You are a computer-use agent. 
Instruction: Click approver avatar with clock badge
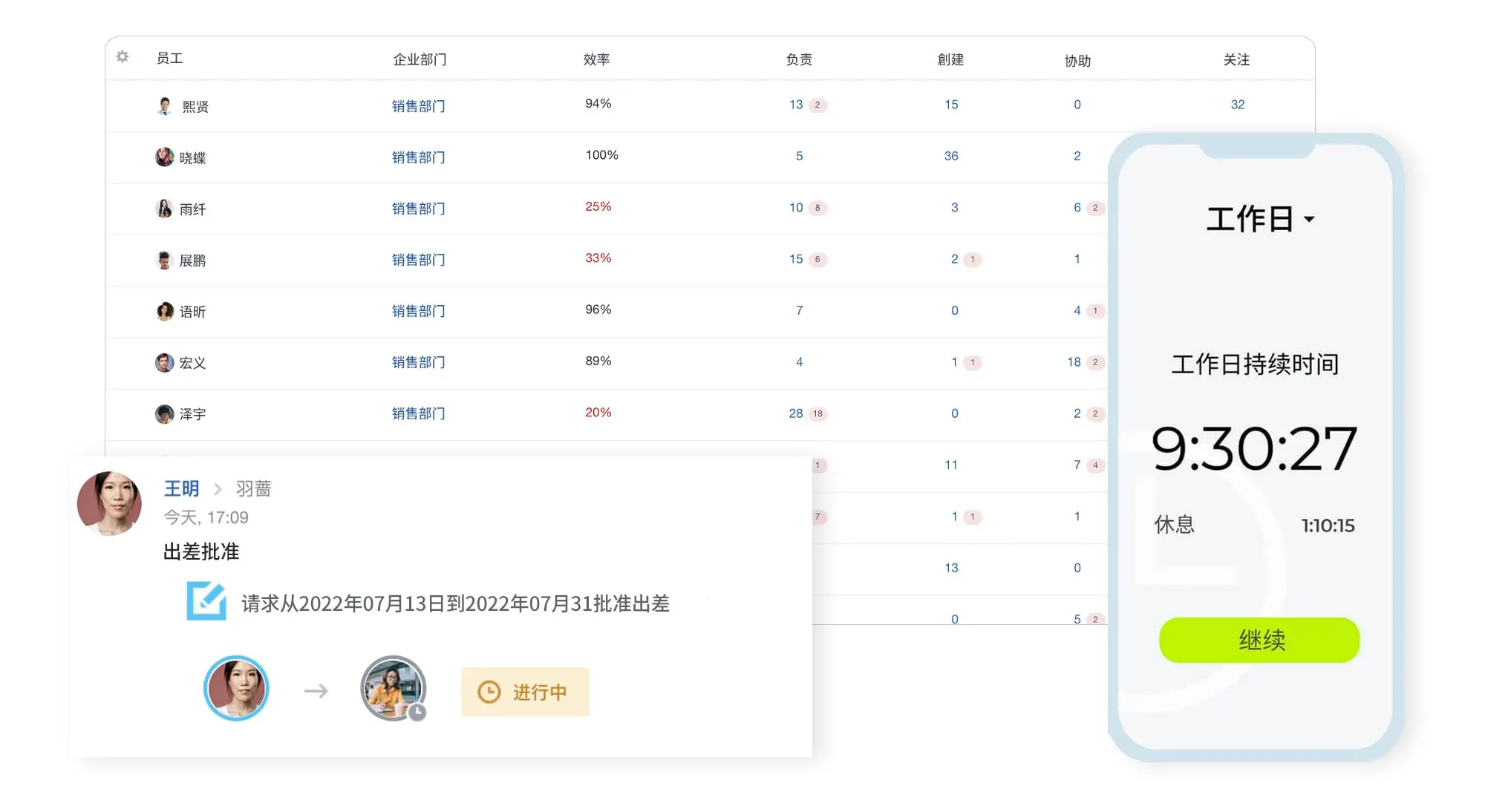[394, 688]
